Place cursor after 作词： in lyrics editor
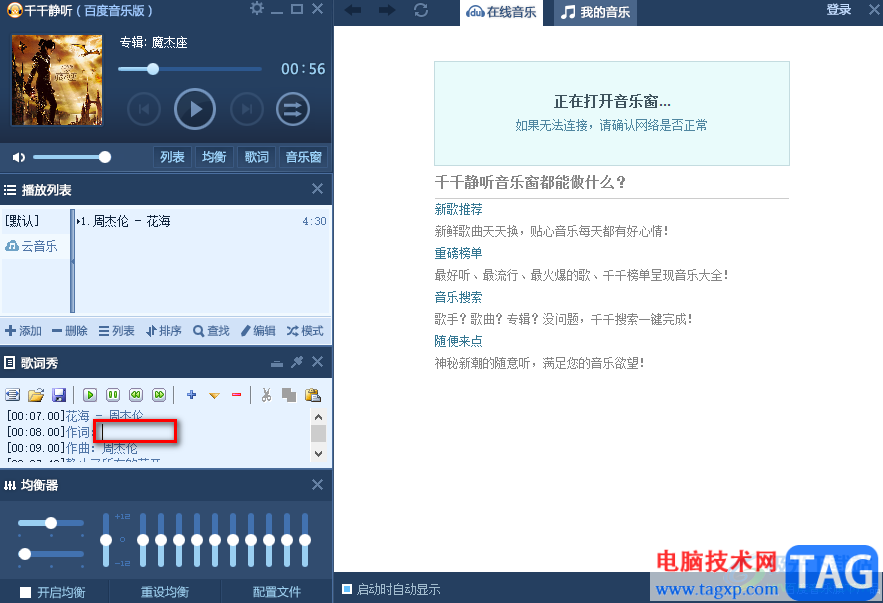 (x=102, y=432)
